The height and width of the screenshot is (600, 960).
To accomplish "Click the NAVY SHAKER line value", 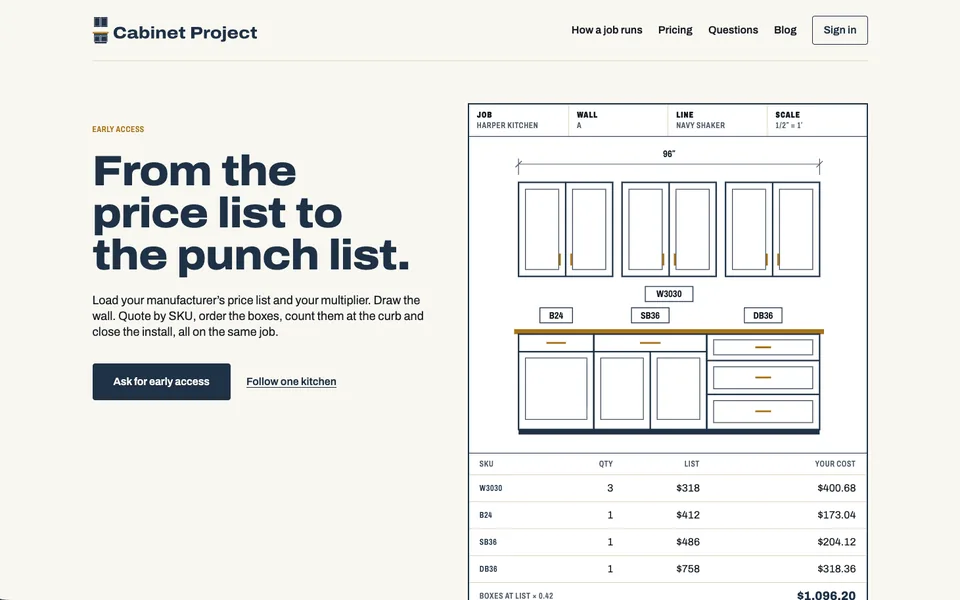I will [x=700, y=125].
